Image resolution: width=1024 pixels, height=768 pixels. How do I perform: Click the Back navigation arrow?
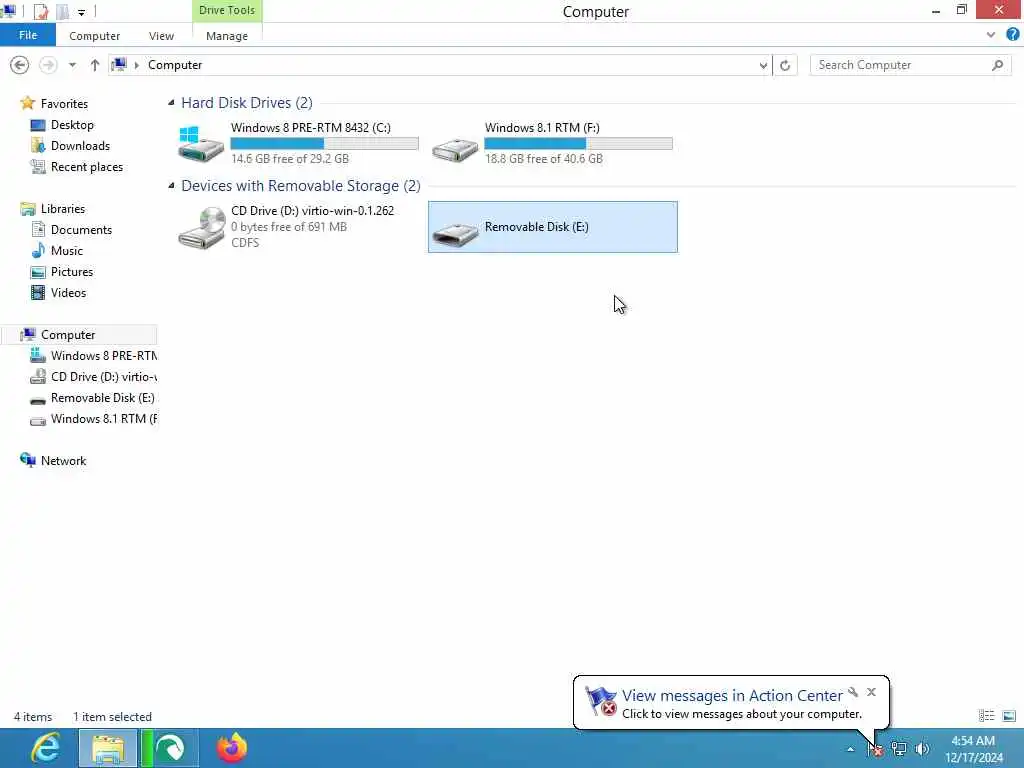[x=20, y=65]
